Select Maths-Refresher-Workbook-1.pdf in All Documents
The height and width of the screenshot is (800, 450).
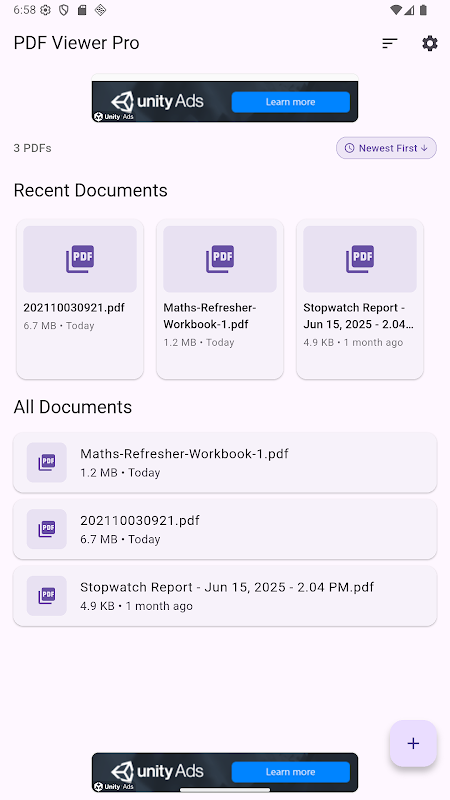[225, 463]
